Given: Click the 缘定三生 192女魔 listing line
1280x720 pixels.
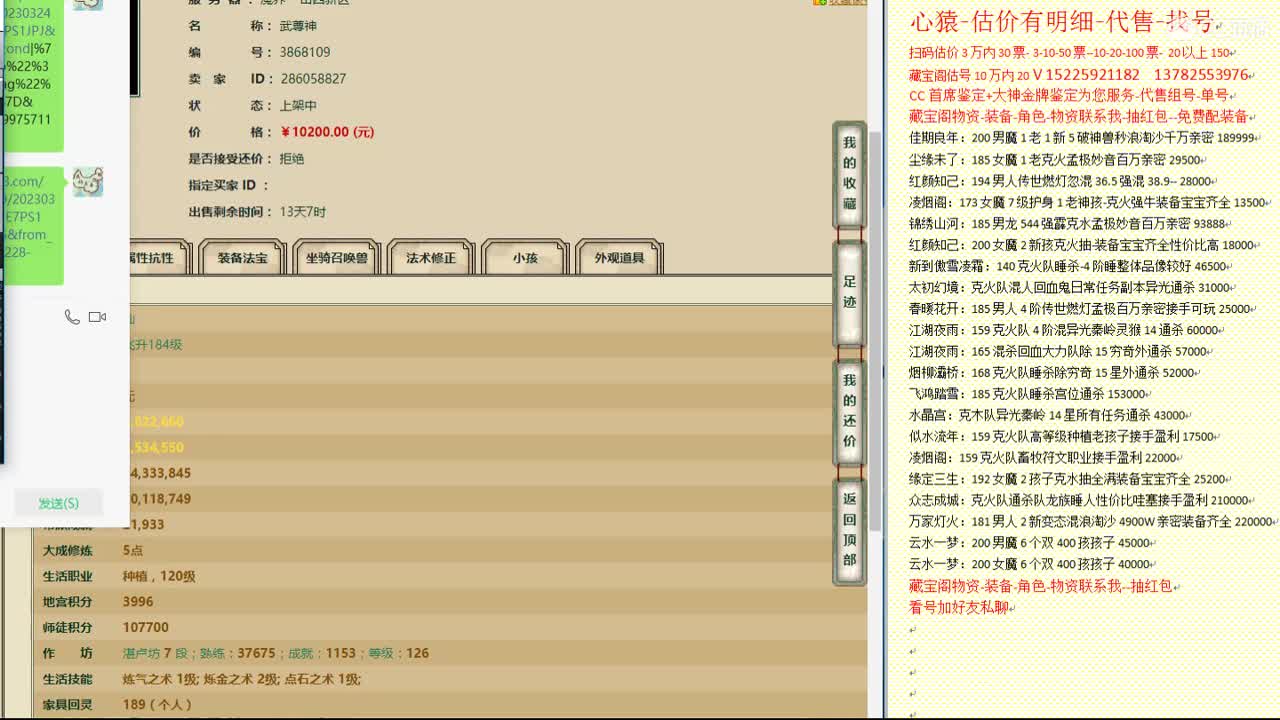Looking at the screenshot, I should click(1067, 479).
